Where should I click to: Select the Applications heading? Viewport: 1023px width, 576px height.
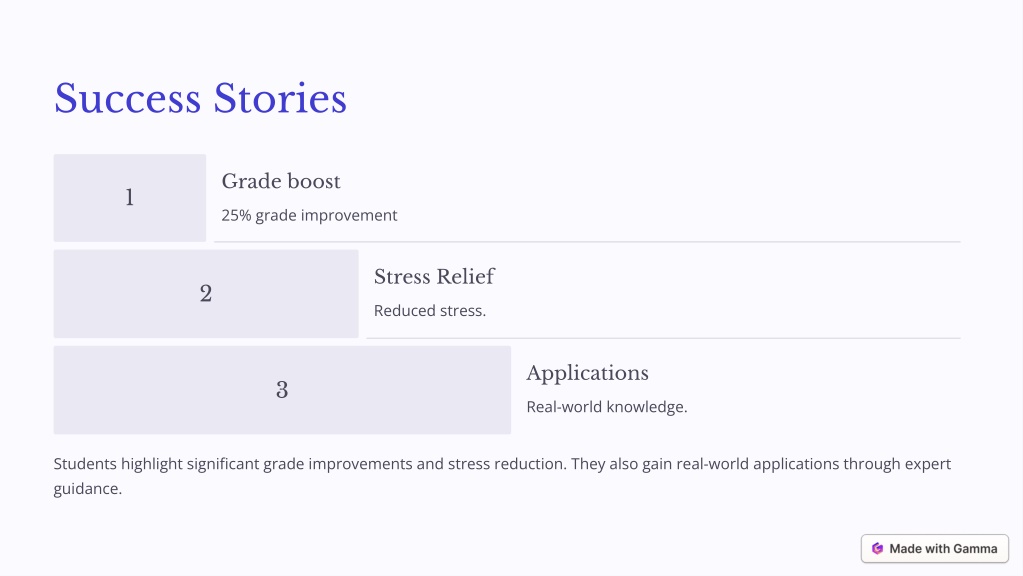point(587,373)
